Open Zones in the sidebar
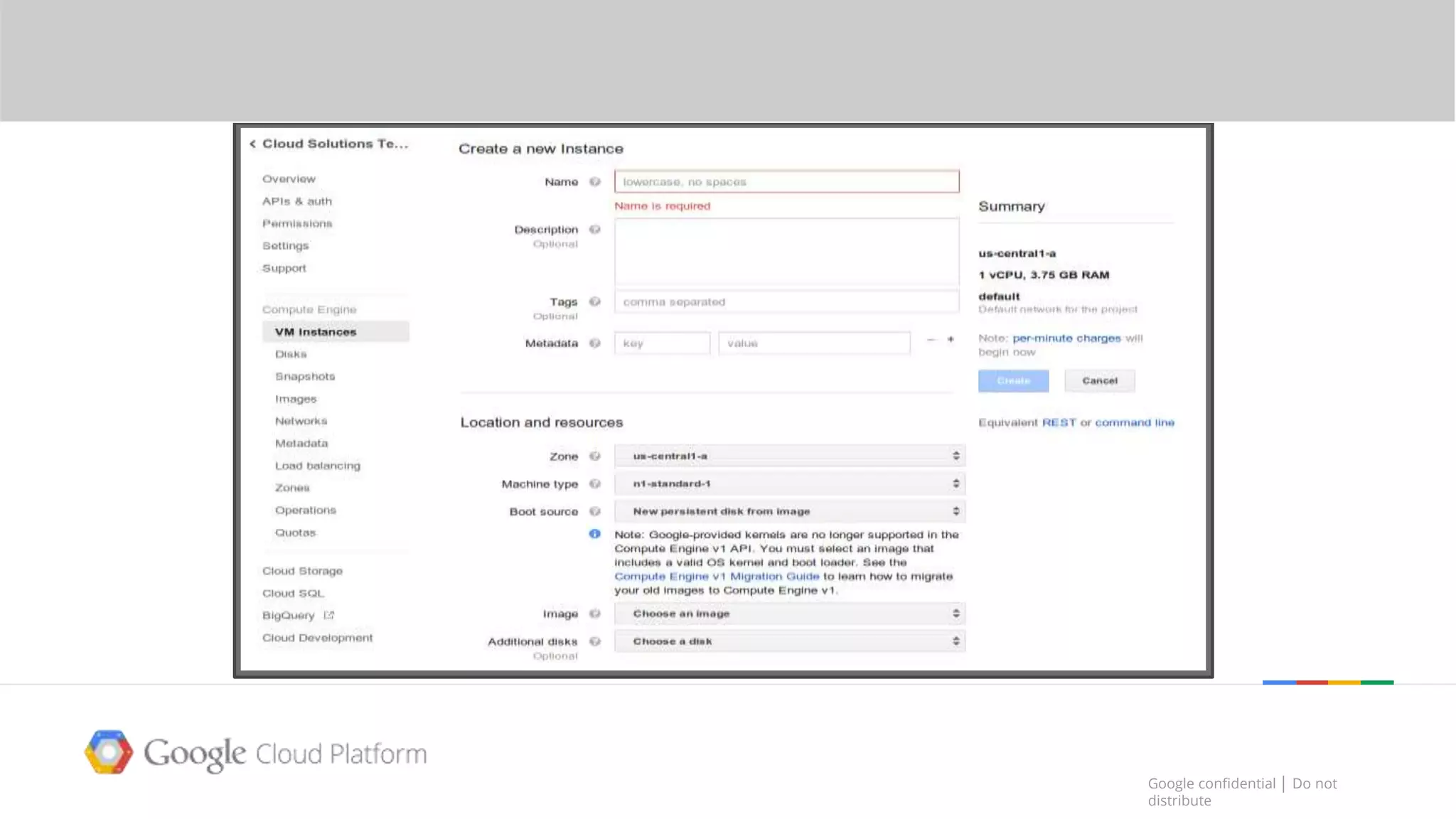1456x819 pixels. coord(292,488)
